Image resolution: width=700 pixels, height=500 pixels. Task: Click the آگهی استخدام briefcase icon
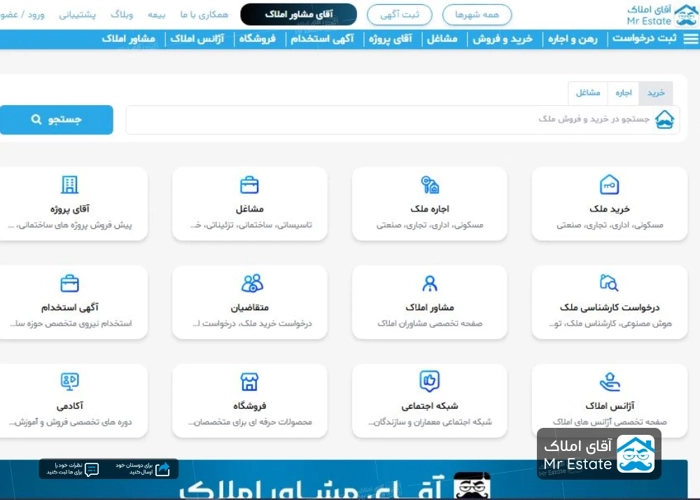(x=70, y=283)
